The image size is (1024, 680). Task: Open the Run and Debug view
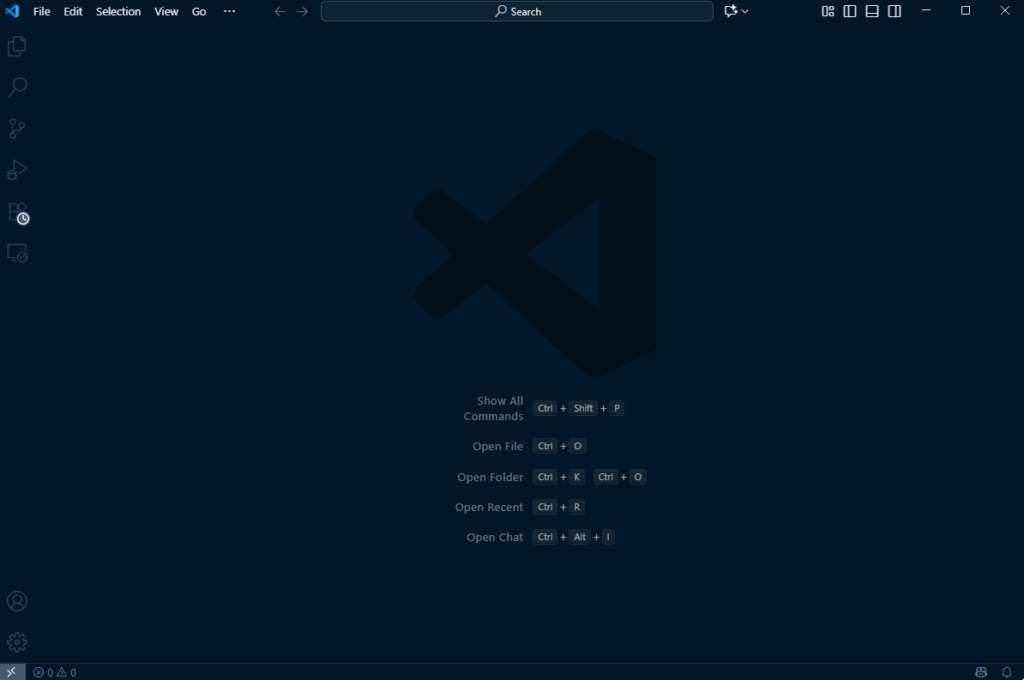(17, 170)
